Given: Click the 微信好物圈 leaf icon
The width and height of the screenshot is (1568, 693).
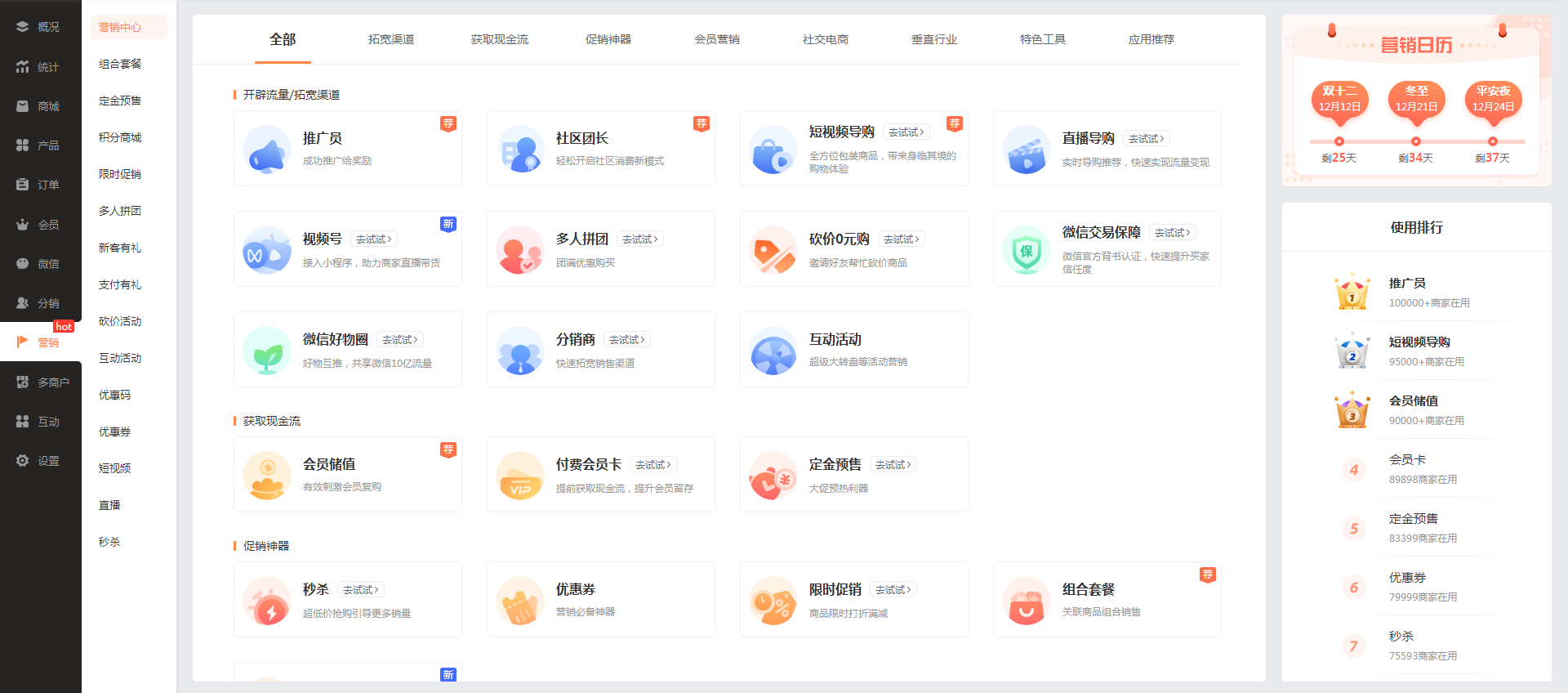Looking at the screenshot, I should [x=267, y=350].
